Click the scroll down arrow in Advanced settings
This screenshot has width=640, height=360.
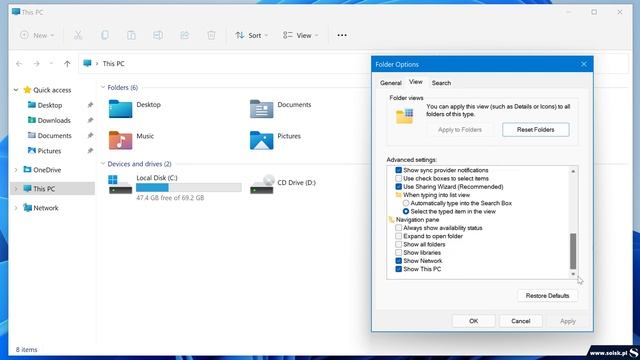coord(573,274)
